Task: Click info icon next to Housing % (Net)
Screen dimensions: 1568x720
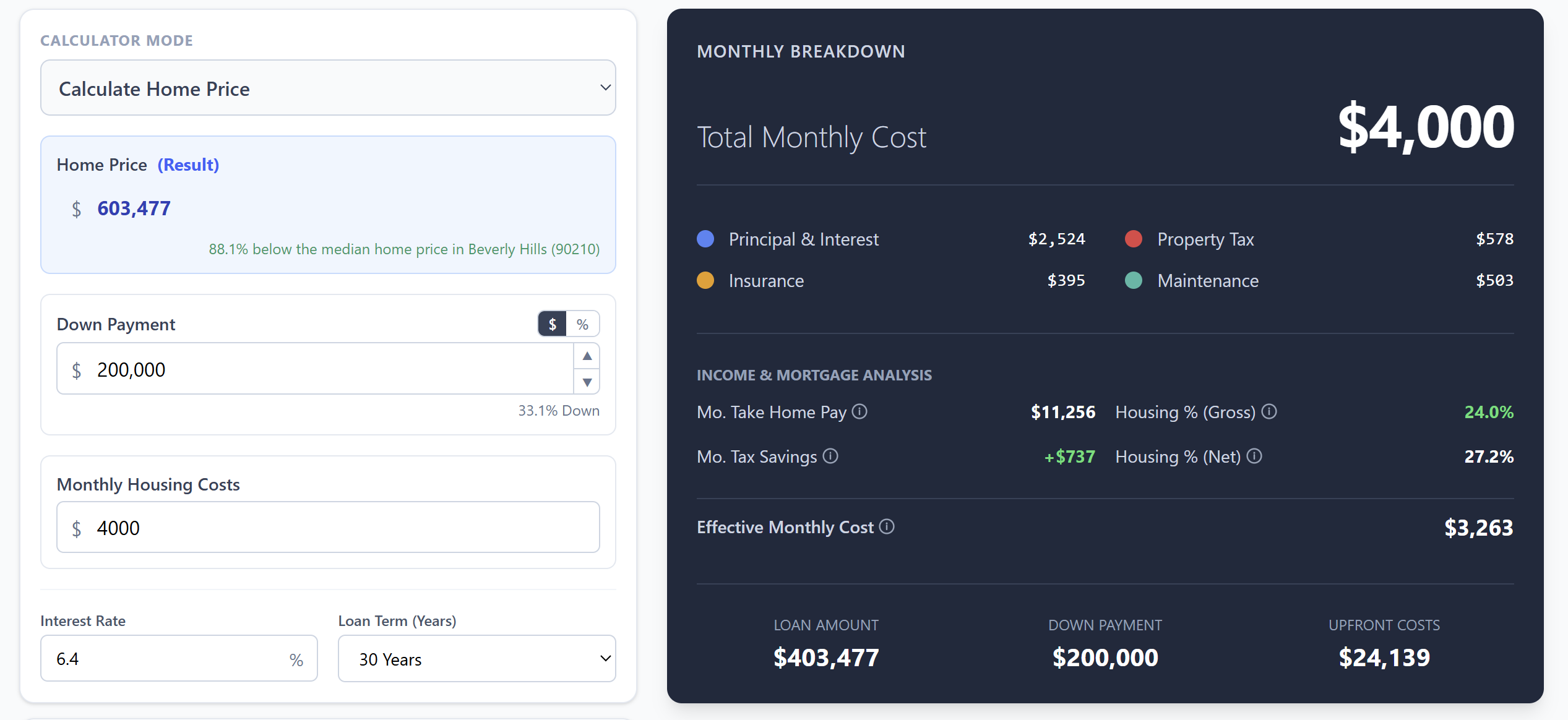Action: click(x=1254, y=456)
